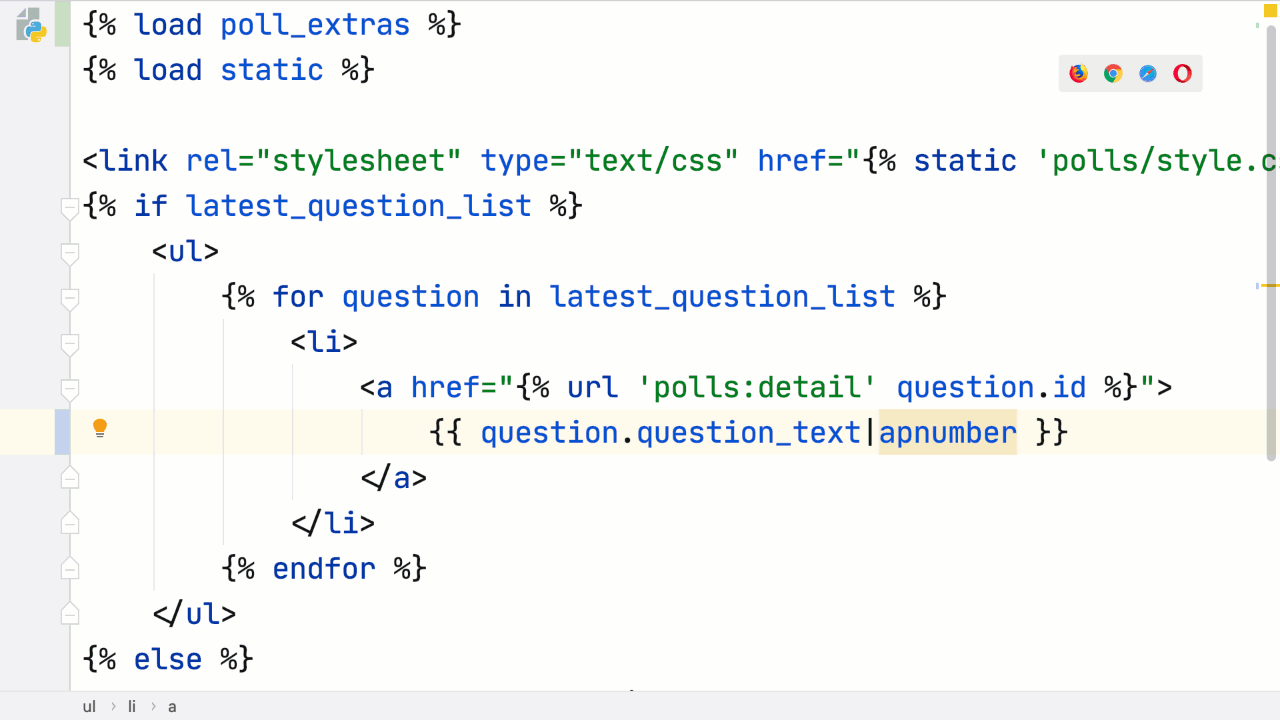Click latest_question_list in the for loop
This screenshot has width=1280, height=720.
[723, 297]
